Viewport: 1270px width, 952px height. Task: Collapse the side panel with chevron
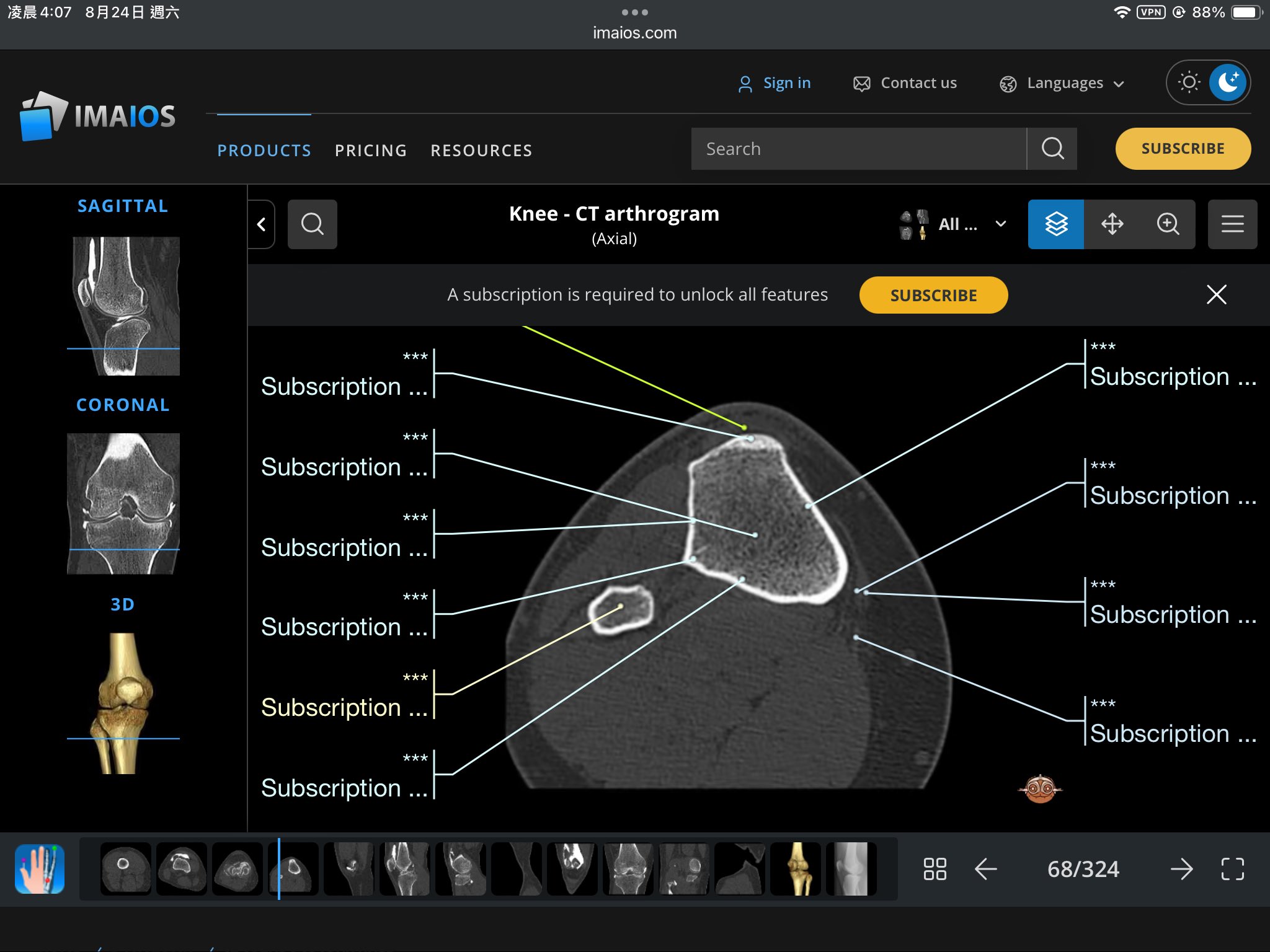click(262, 224)
